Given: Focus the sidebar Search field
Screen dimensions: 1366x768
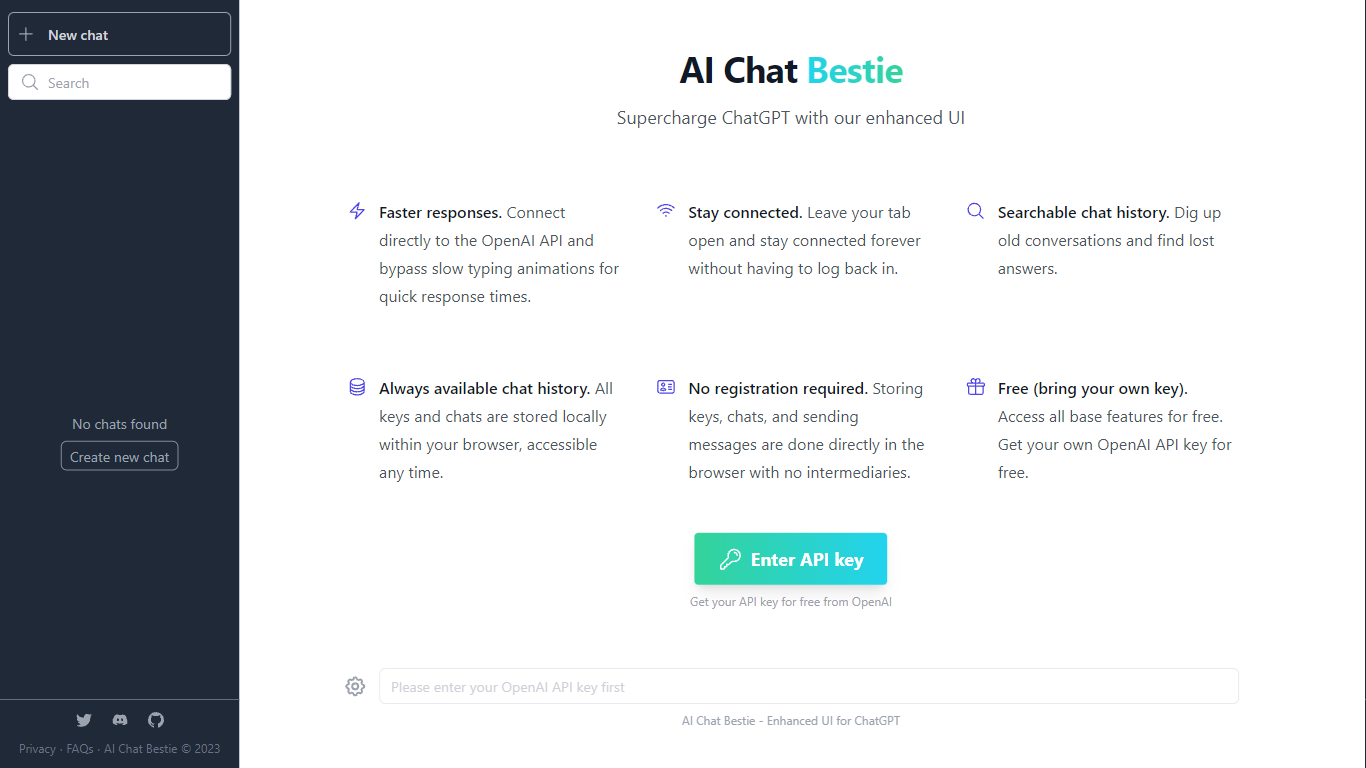Looking at the screenshot, I should coord(130,83).
